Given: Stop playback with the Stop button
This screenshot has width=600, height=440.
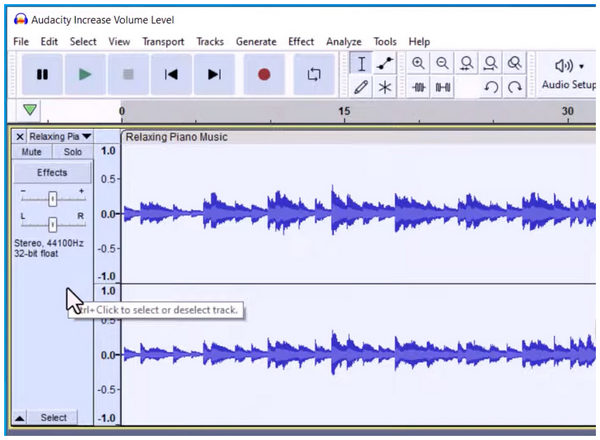Looking at the screenshot, I should [128, 74].
